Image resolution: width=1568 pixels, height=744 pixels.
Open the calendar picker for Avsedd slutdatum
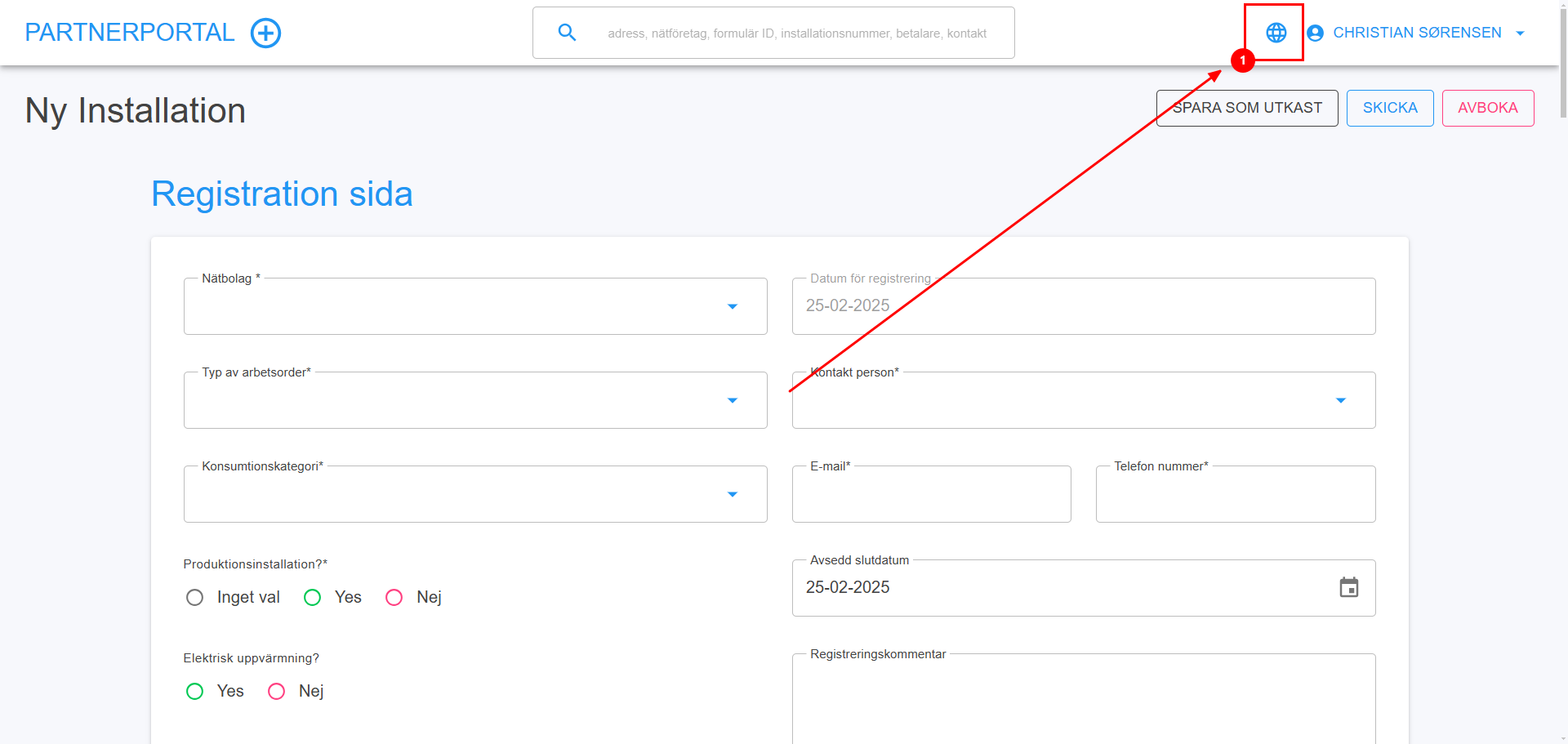pyautogui.click(x=1348, y=587)
